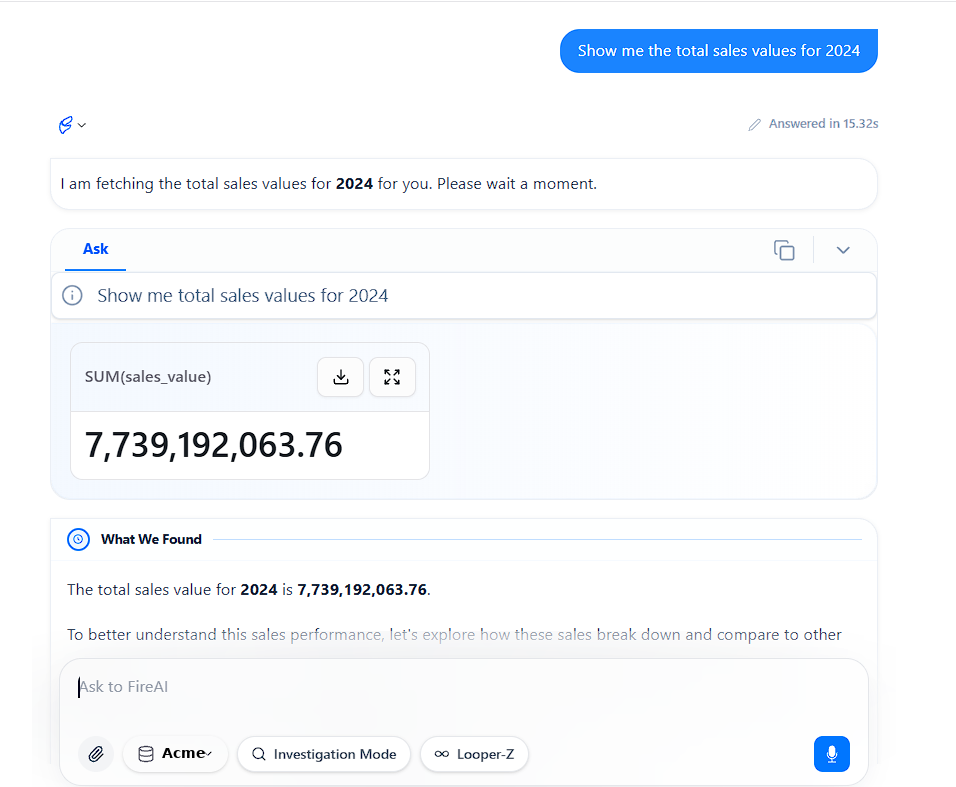
Task: Start voice input with the microphone button
Action: [x=832, y=754]
